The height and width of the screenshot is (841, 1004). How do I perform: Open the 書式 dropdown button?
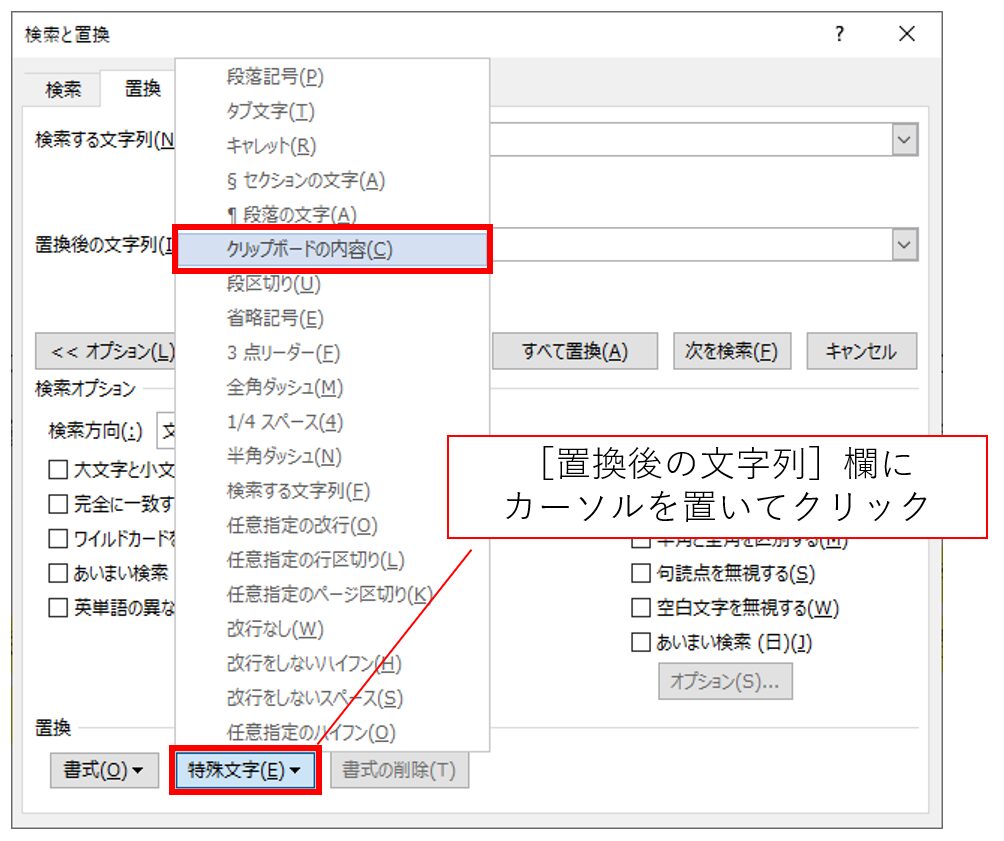click(104, 770)
